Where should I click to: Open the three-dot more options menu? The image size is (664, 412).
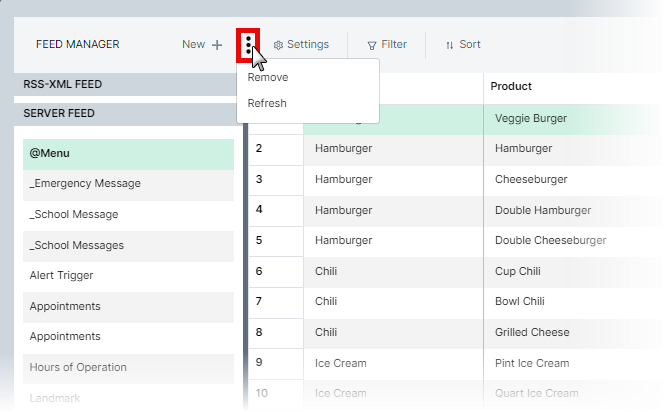[x=248, y=45]
